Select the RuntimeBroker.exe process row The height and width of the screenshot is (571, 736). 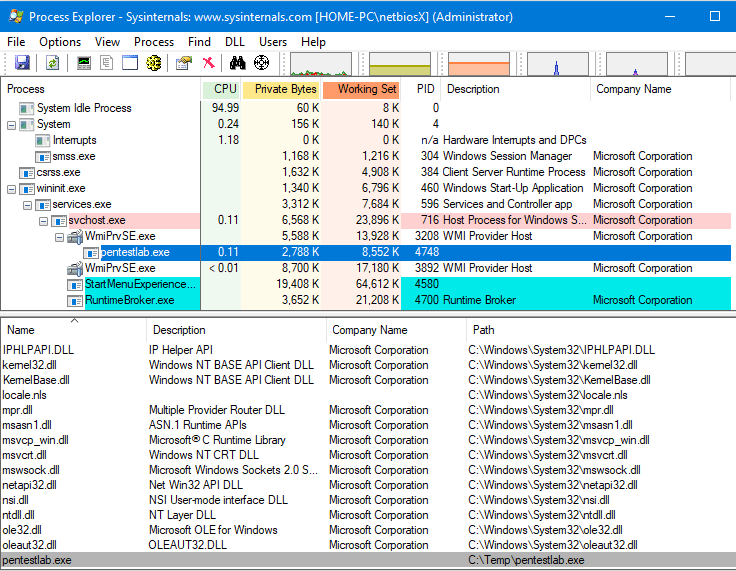point(130,300)
